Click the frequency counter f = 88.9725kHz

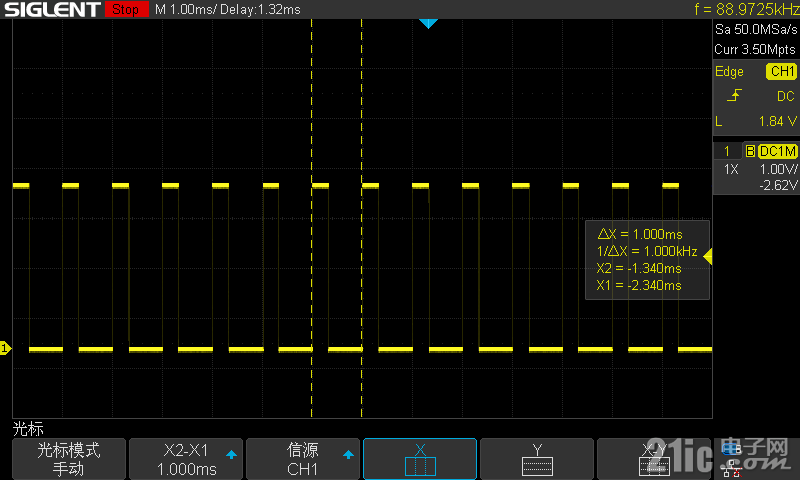point(746,9)
